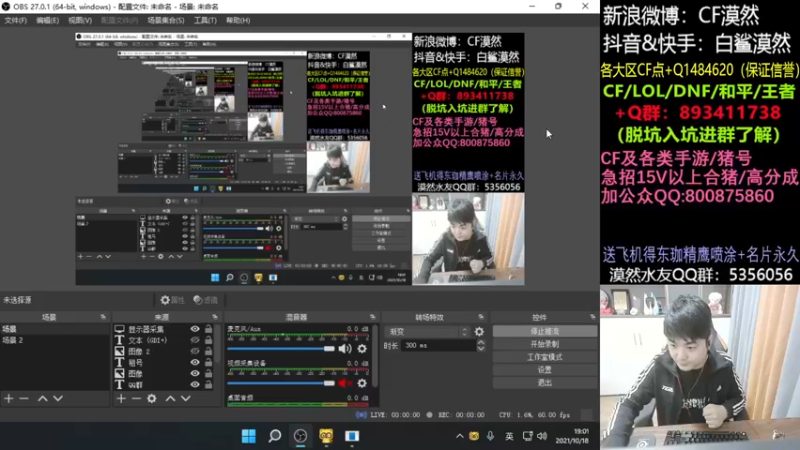The height and width of the screenshot is (450, 800).
Task: Click 属性 button above the docks
Action: click(172, 300)
